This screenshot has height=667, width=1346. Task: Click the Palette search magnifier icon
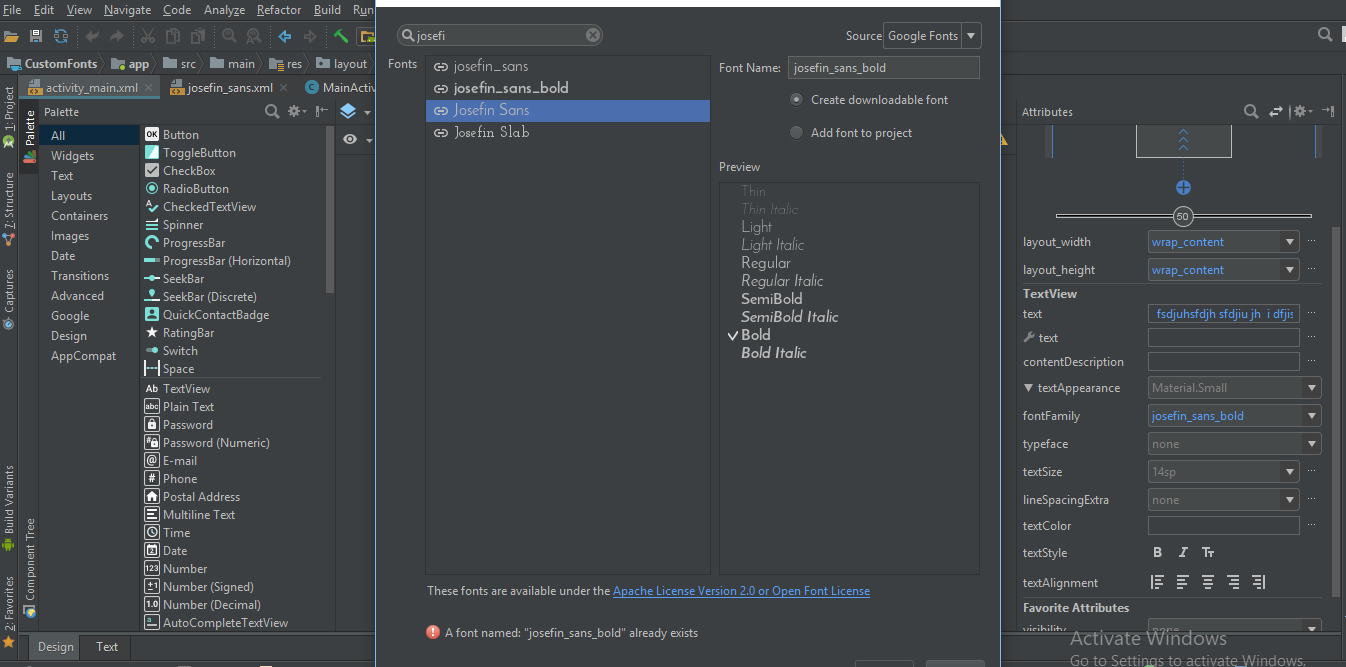pos(272,112)
